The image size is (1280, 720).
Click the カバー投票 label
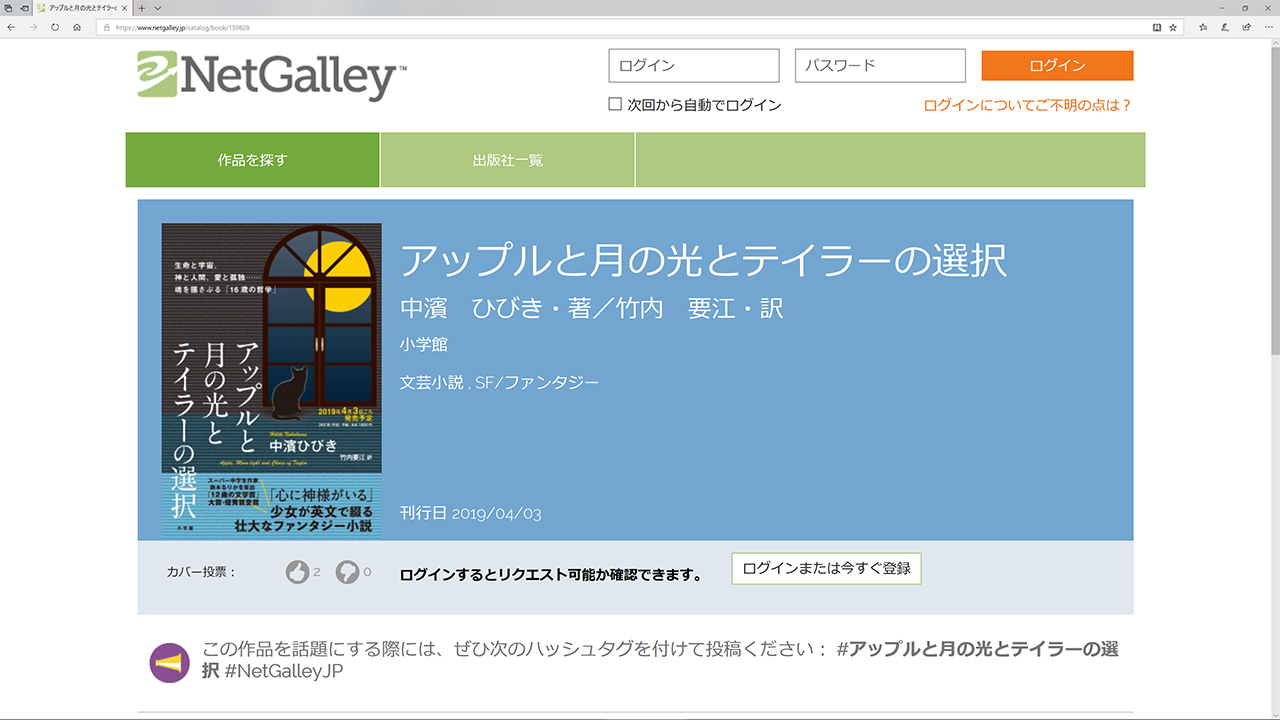click(x=202, y=572)
